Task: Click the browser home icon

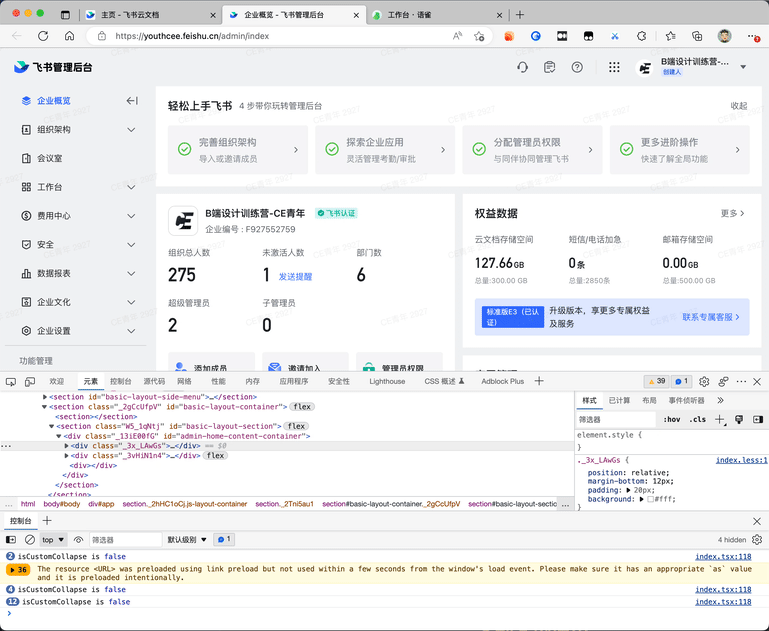Action: (70, 36)
